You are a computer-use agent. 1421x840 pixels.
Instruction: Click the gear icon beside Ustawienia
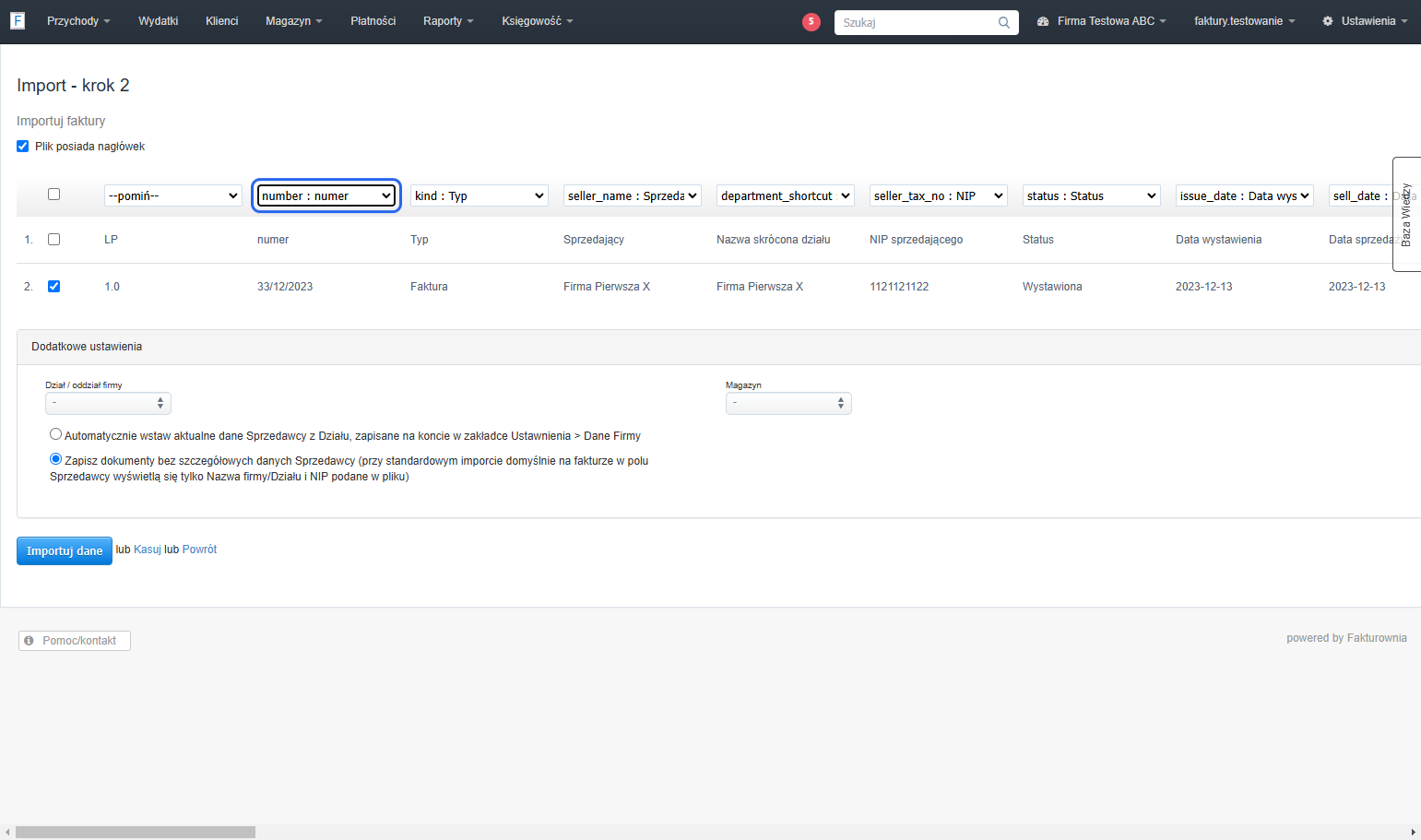coord(1328,21)
